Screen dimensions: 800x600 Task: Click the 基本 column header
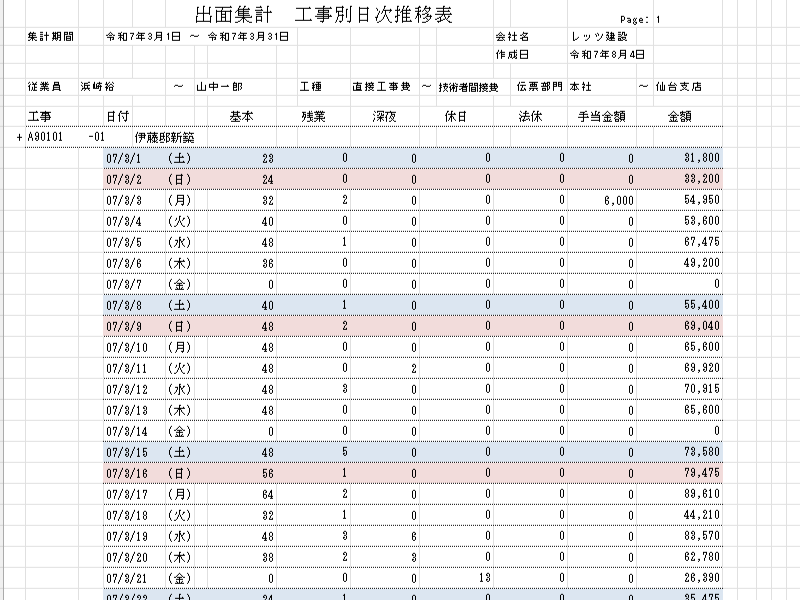(x=241, y=117)
